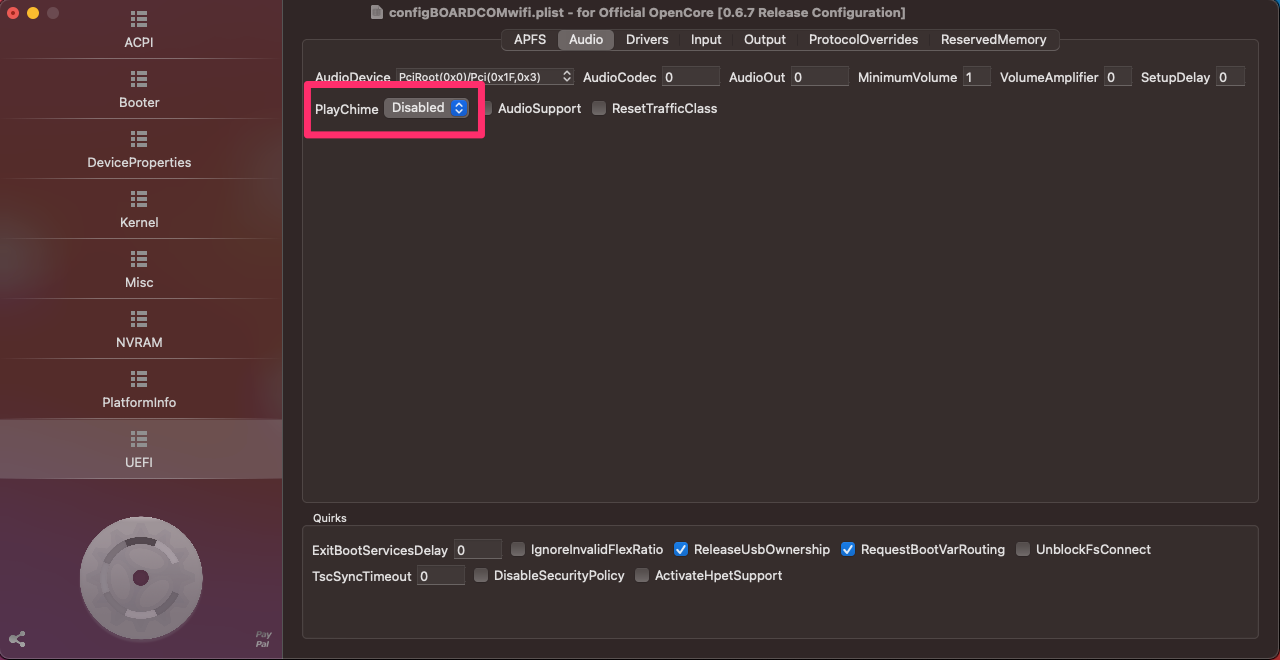Click the PlatformInfo sidebar icon
The width and height of the screenshot is (1280, 660).
139,379
